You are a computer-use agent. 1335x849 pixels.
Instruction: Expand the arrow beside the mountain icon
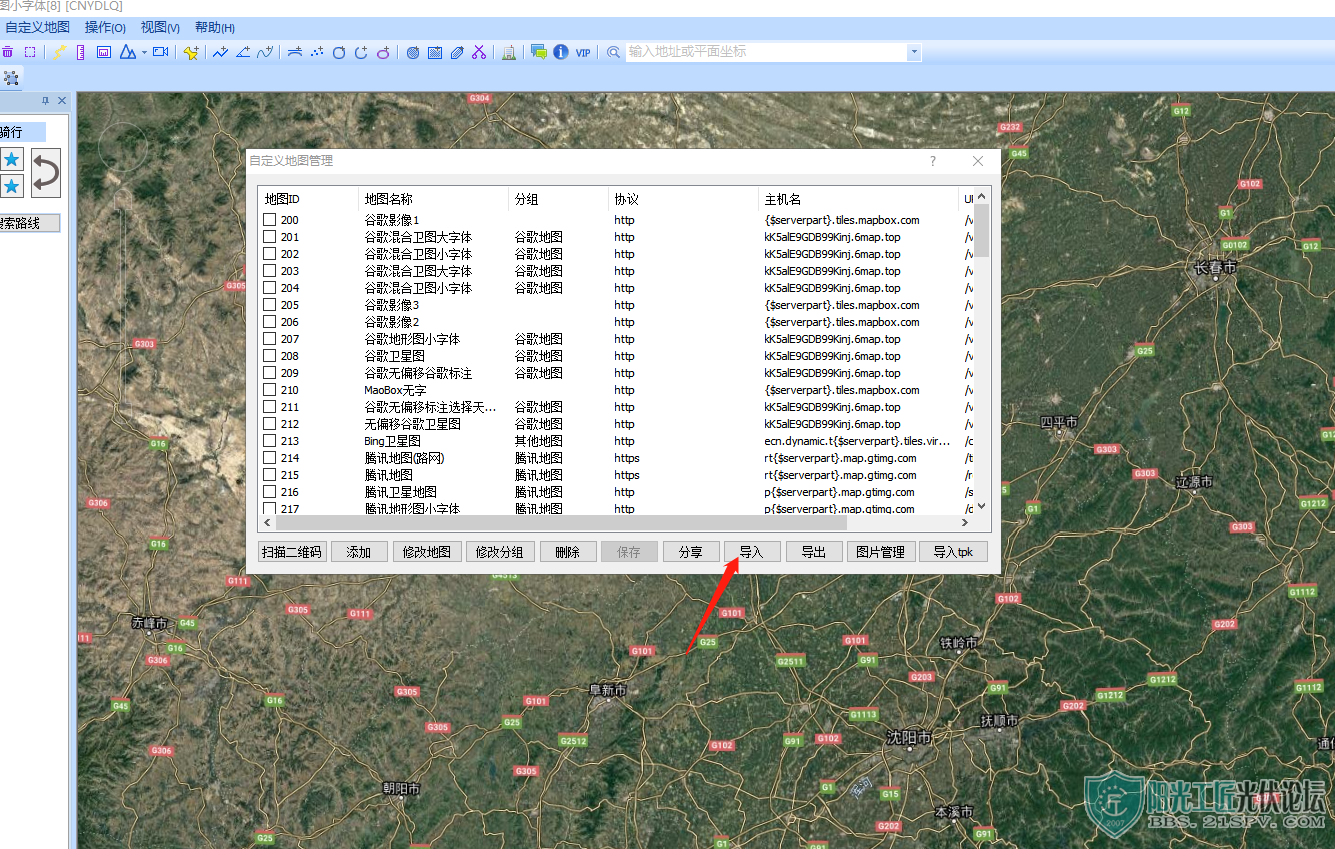144,52
